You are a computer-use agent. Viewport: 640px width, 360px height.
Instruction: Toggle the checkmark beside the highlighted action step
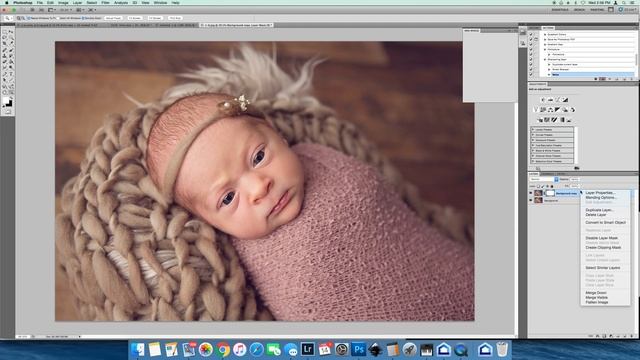[x=531, y=74]
